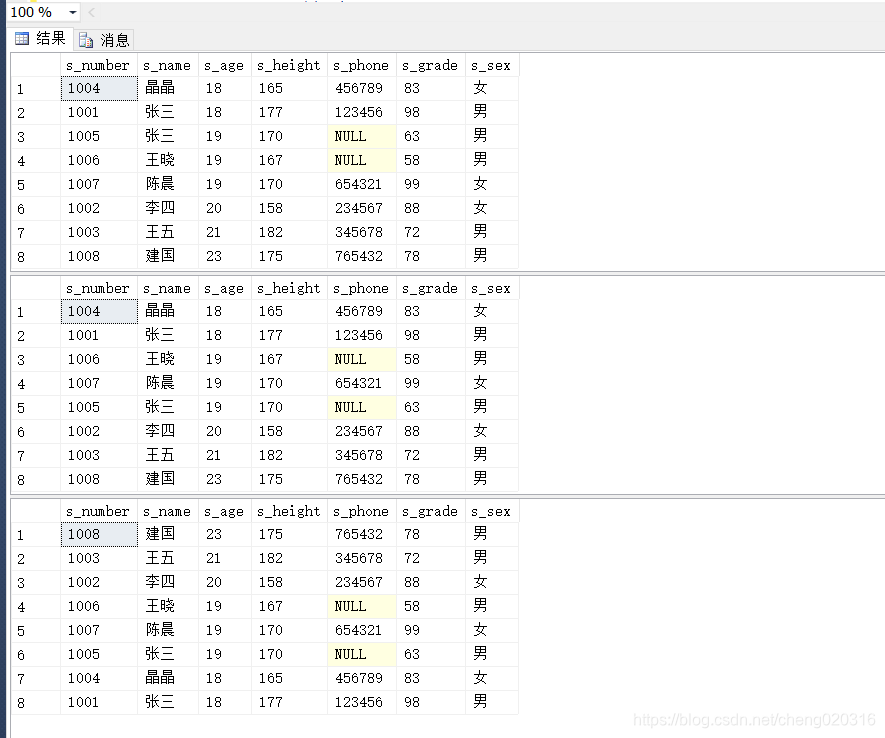
Task: Click s_sex header in middle grid
Action: point(492,288)
